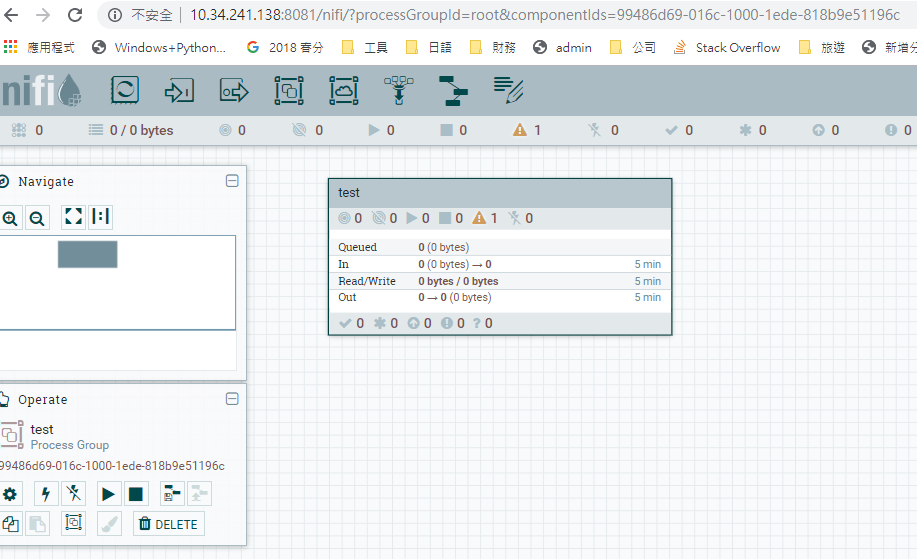Select the Template toolbar icon

tap(453, 91)
